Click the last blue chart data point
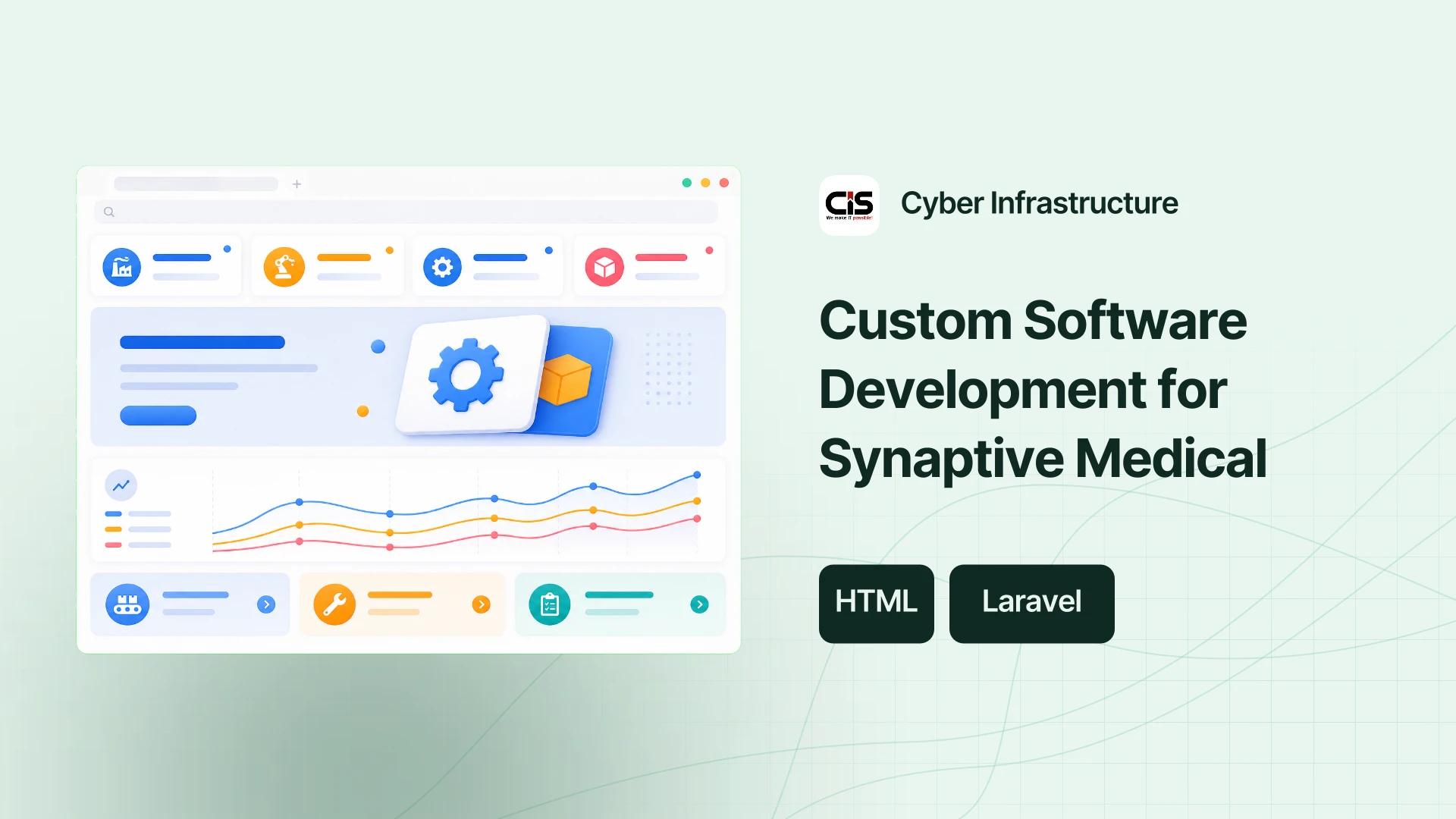 click(697, 475)
